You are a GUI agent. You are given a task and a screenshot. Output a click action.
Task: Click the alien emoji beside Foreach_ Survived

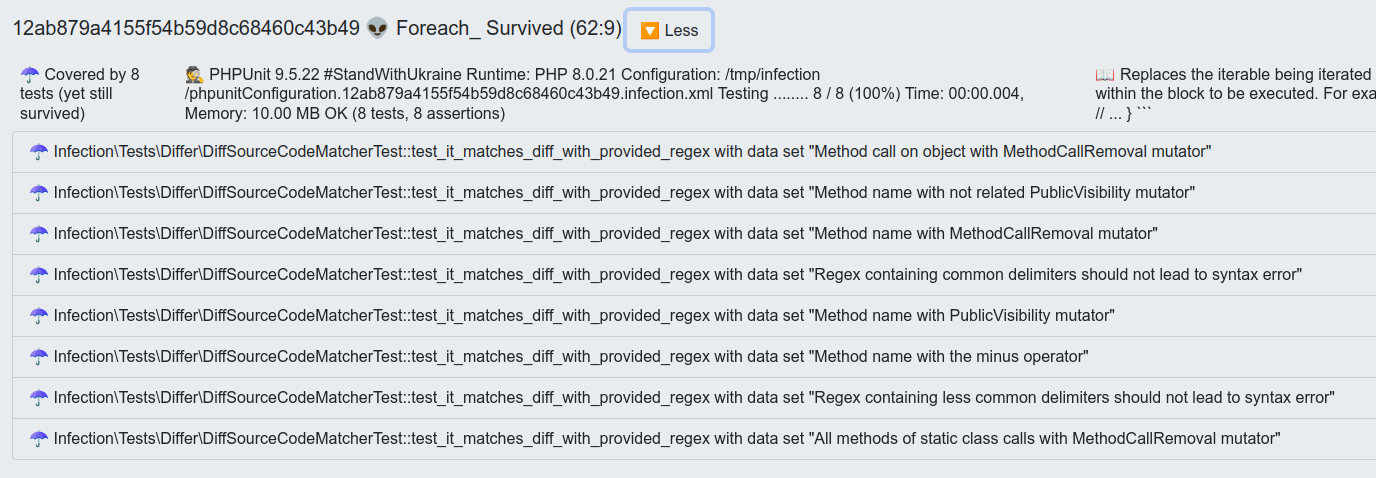[x=377, y=28]
